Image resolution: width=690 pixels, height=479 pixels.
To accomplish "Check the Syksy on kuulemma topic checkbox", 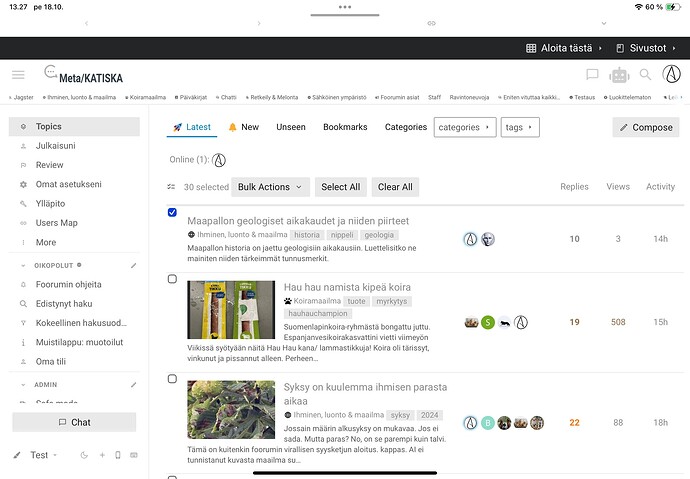I will 172,379.
